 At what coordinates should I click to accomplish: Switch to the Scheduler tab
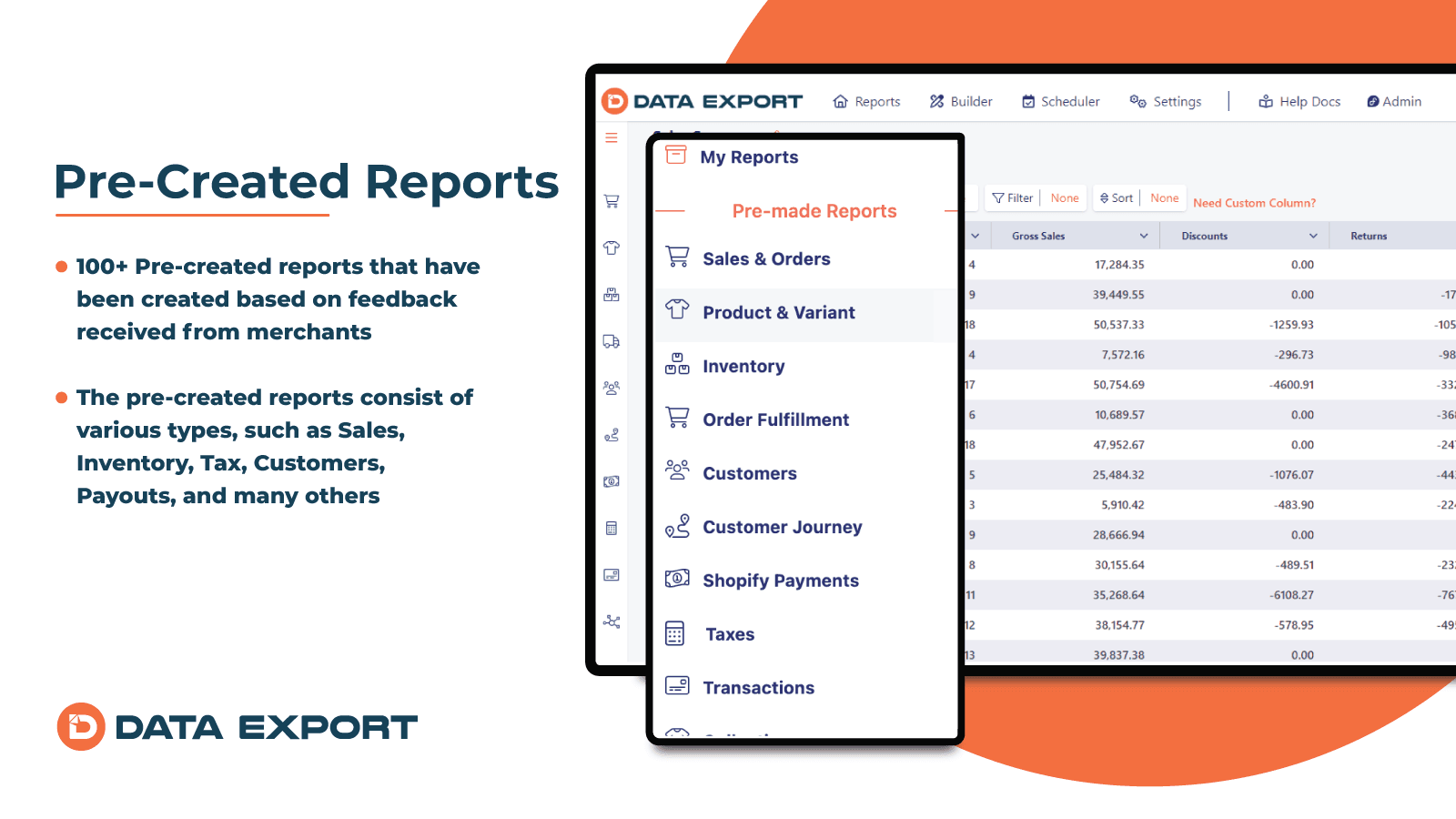1060,101
